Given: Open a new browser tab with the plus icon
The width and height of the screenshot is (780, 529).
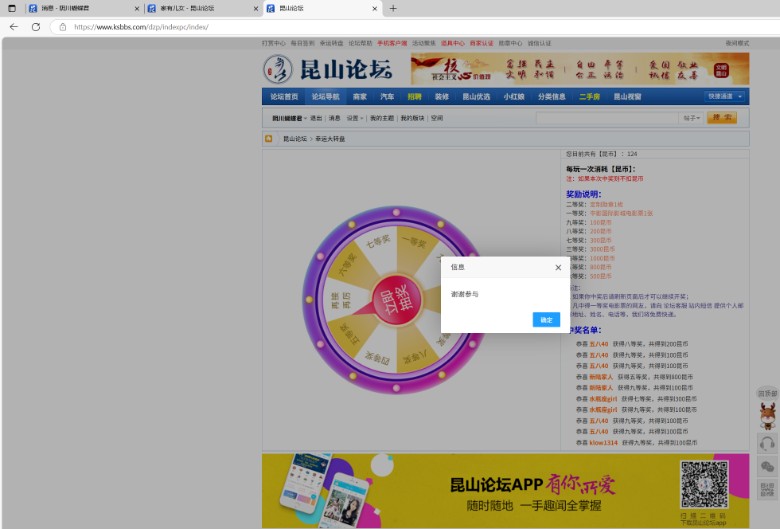Looking at the screenshot, I should [x=393, y=8].
